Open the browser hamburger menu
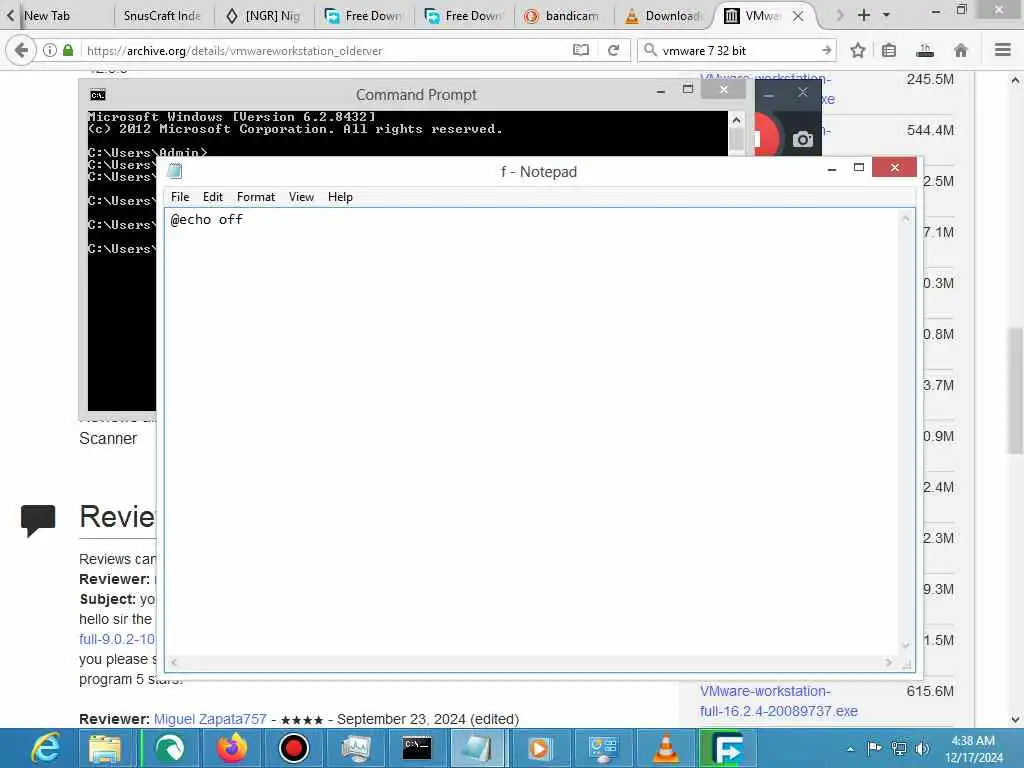The height and width of the screenshot is (768, 1024). pyautogui.click(x=1003, y=50)
